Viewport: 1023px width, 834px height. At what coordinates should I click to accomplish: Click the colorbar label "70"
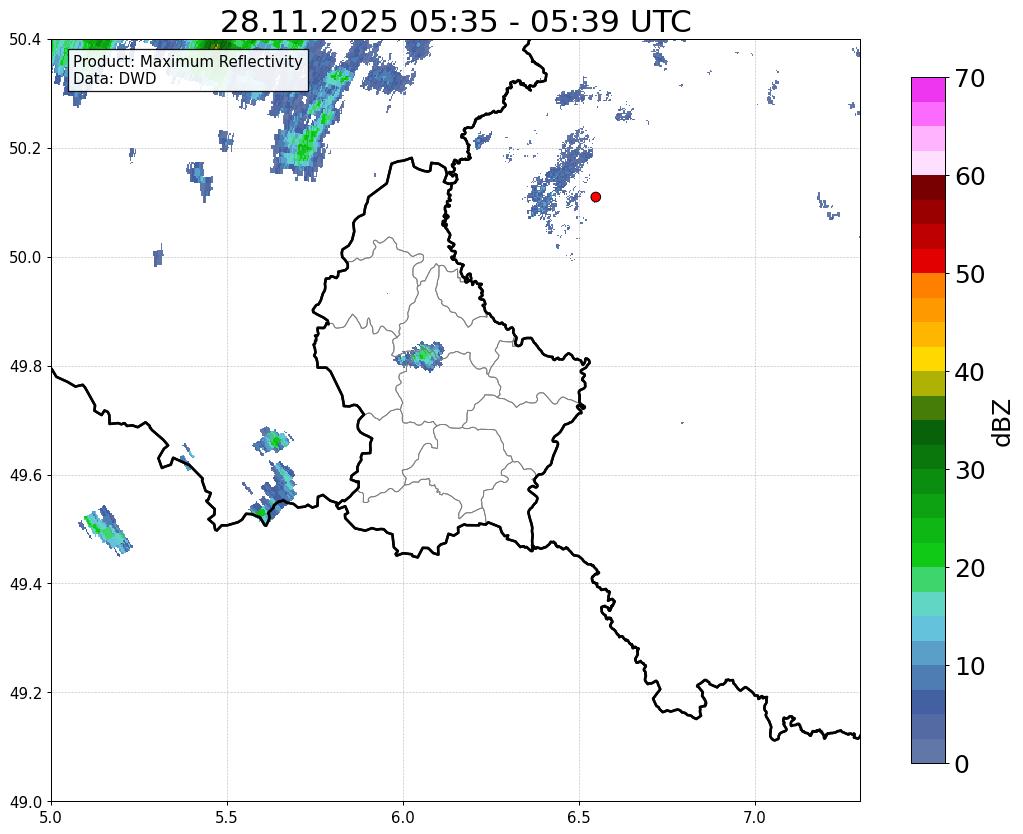point(970,78)
